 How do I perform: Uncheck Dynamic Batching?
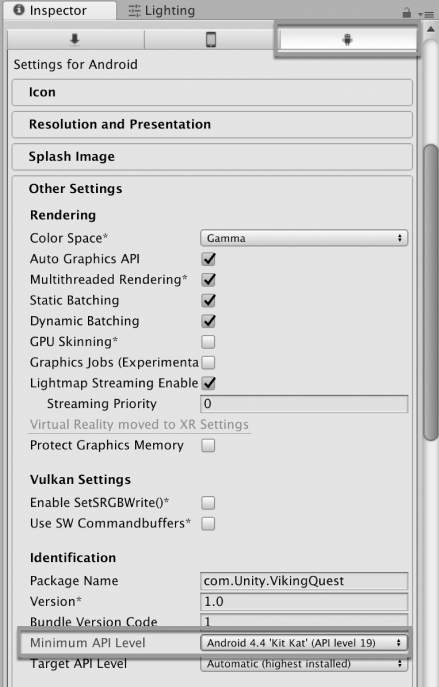pos(209,321)
